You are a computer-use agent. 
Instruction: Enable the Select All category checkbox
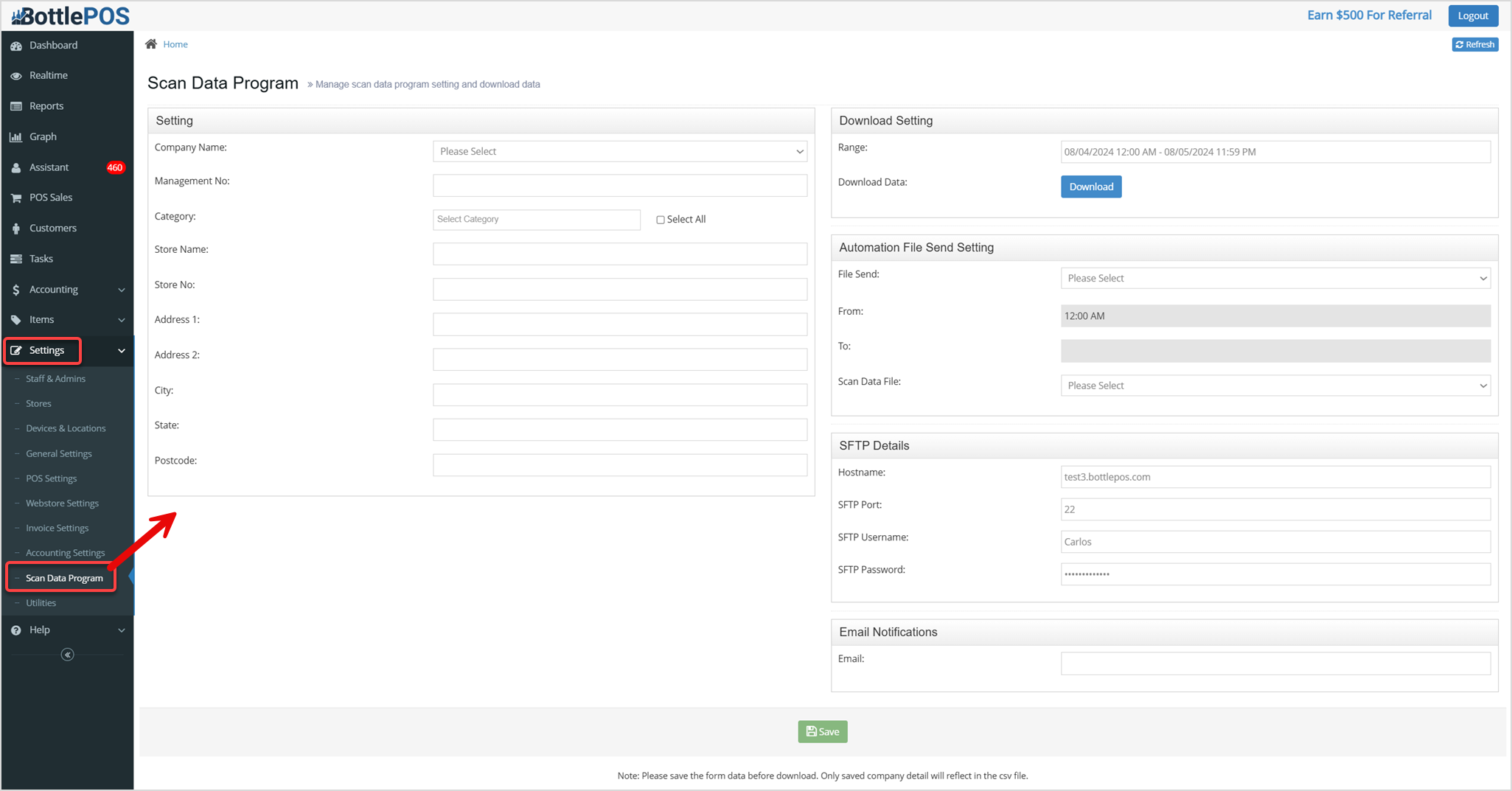pyautogui.click(x=661, y=220)
